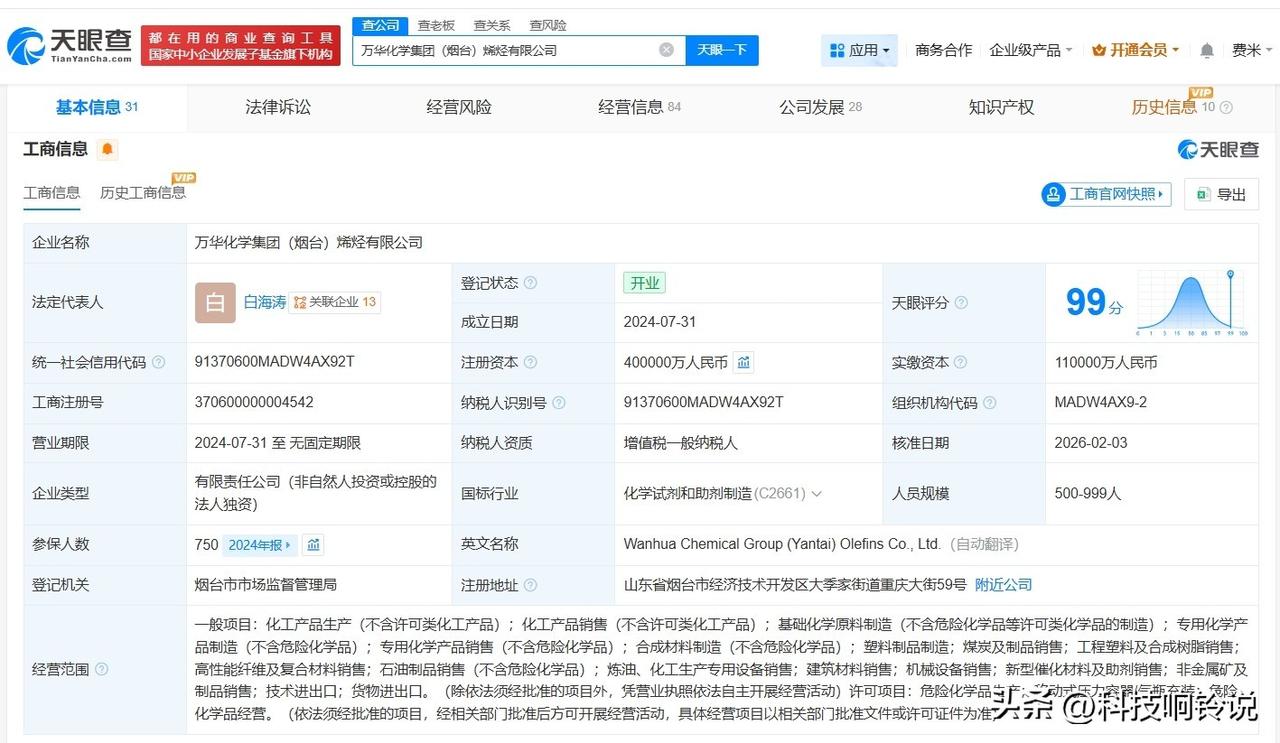Click the help icon beside 天眼评分

961,303
